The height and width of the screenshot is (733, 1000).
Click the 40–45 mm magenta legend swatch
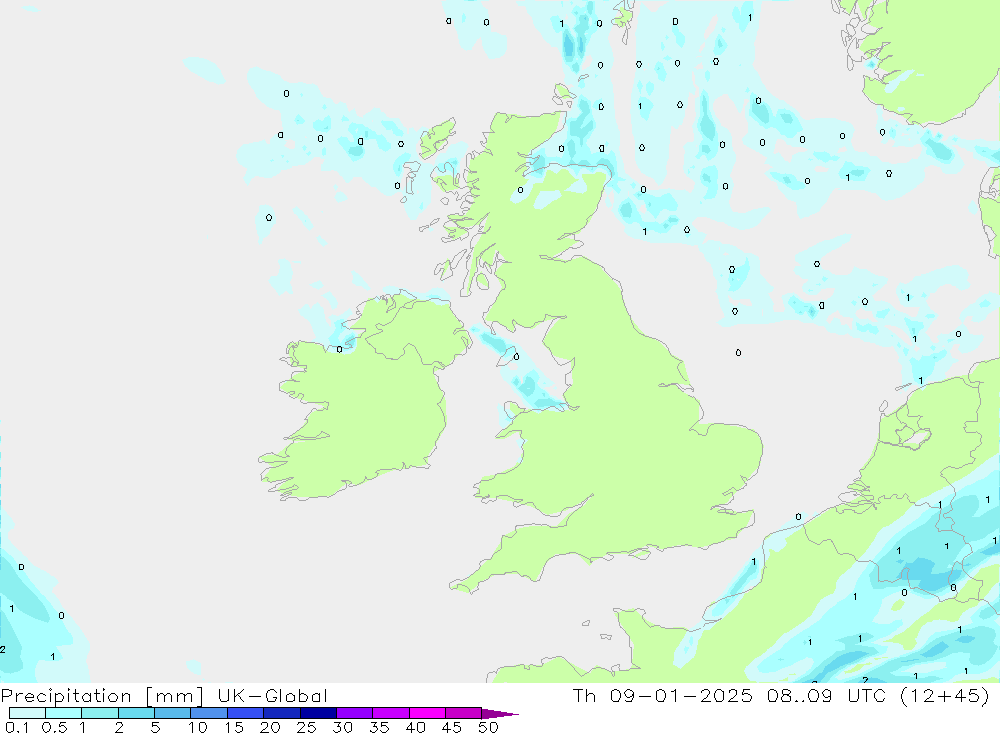[x=427, y=713]
